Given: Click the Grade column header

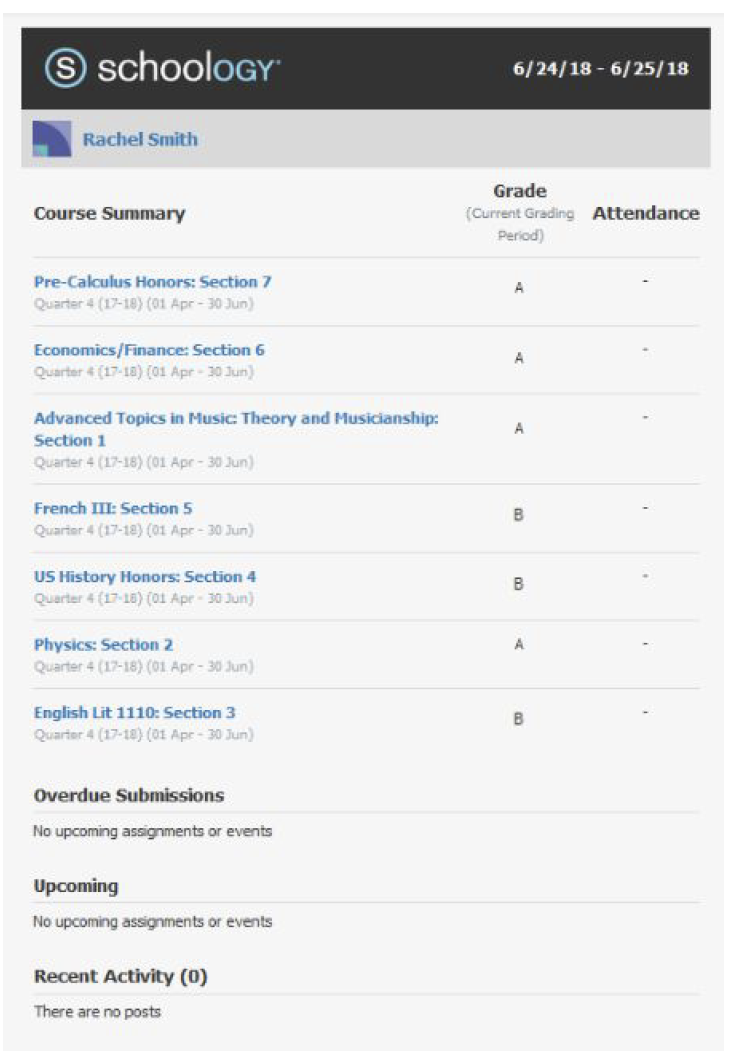Looking at the screenshot, I should pos(519,191).
